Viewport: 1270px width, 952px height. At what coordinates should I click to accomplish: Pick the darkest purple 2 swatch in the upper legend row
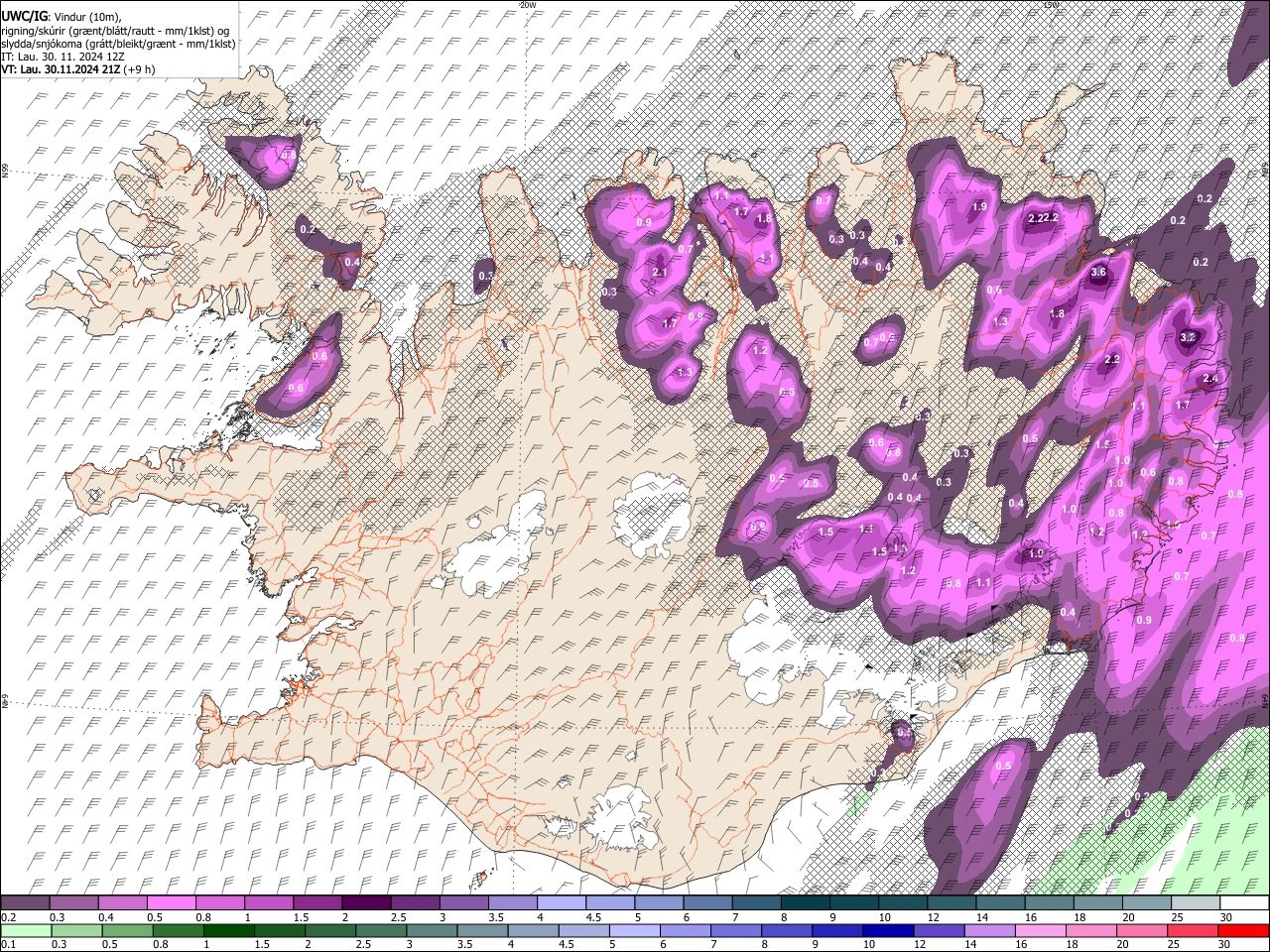(x=366, y=902)
